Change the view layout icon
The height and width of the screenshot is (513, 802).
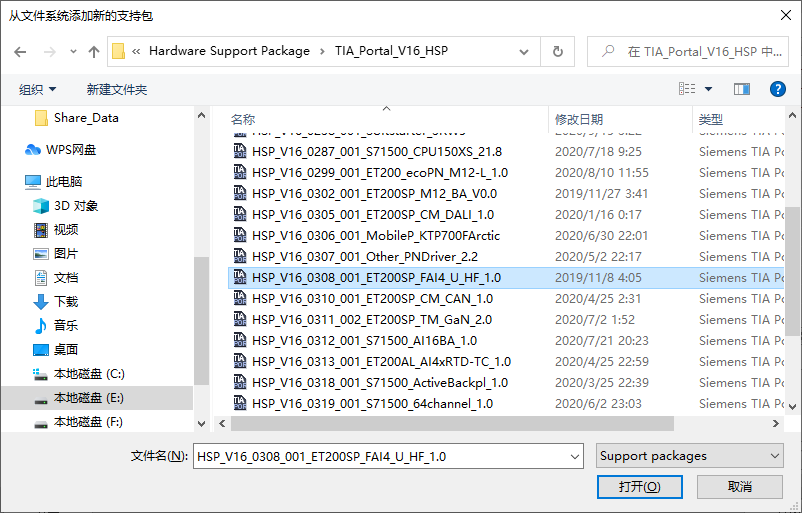pos(687,89)
